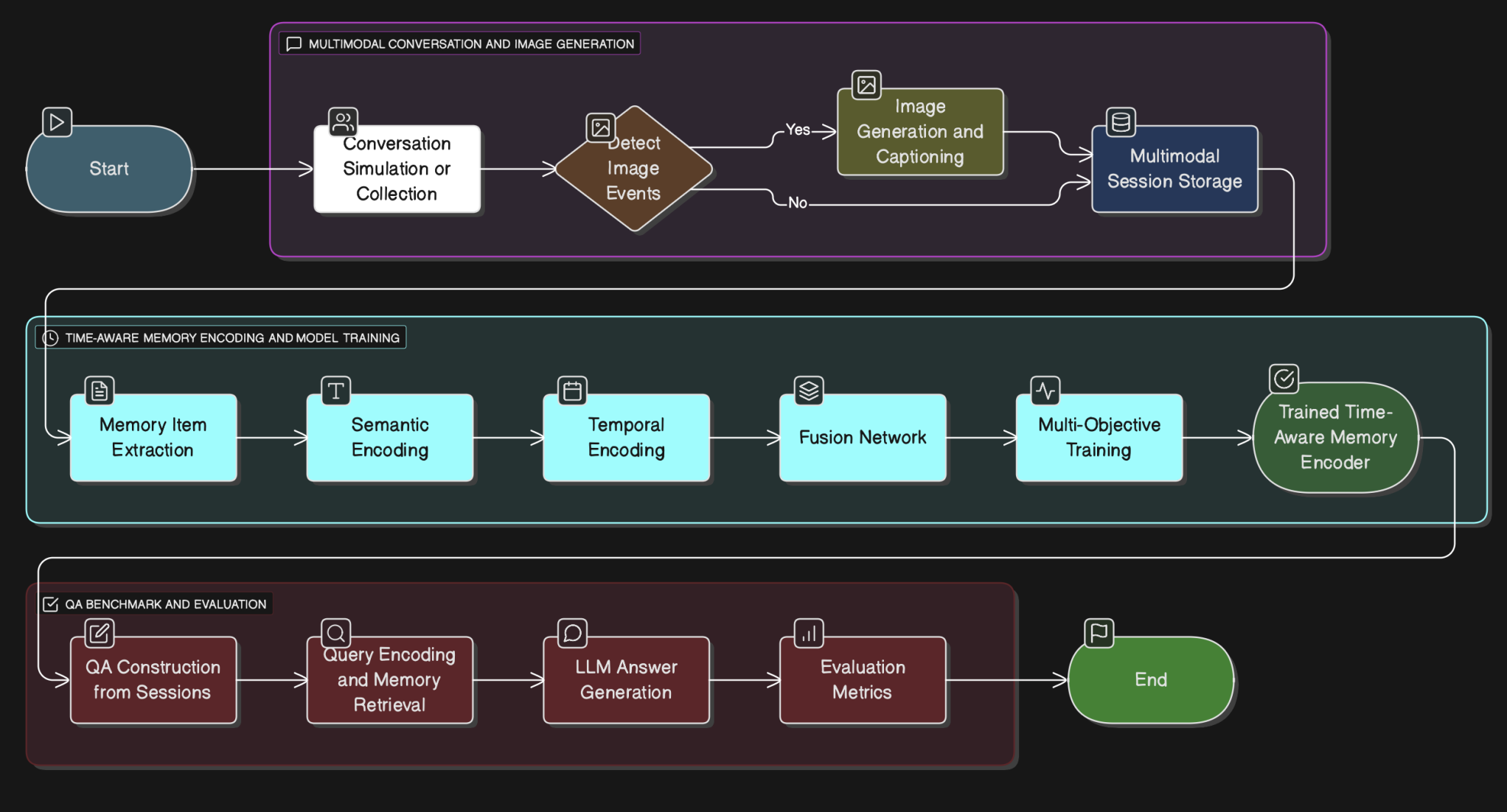Click the play icon on the Start node
This screenshot has height=812, width=1507.
(x=56, y=122)
